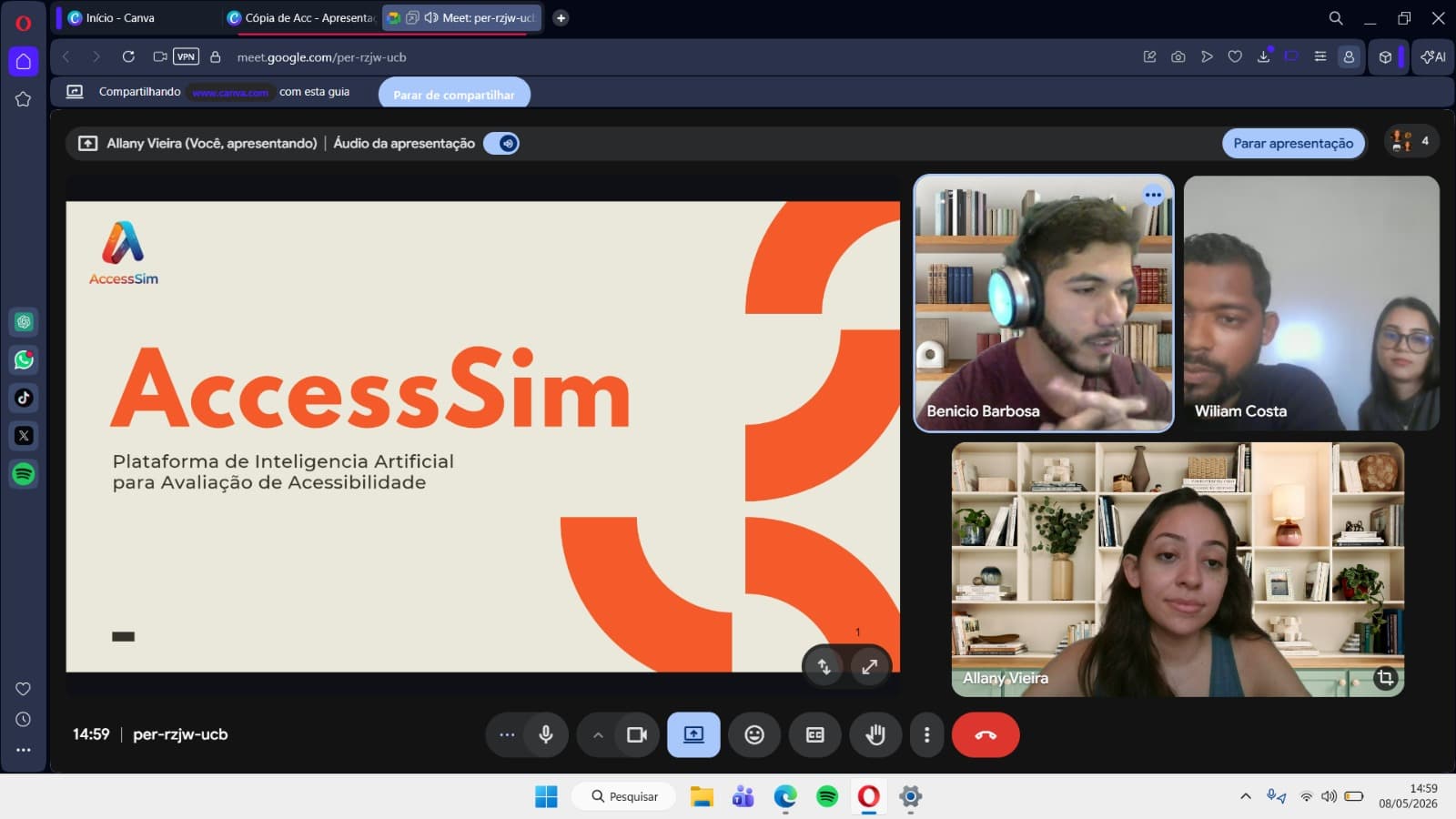Image resolution: width=1456 pixels, height=819 pixels.
Task: Open sidebar history clock icon
Action: [x=24, y=719]
